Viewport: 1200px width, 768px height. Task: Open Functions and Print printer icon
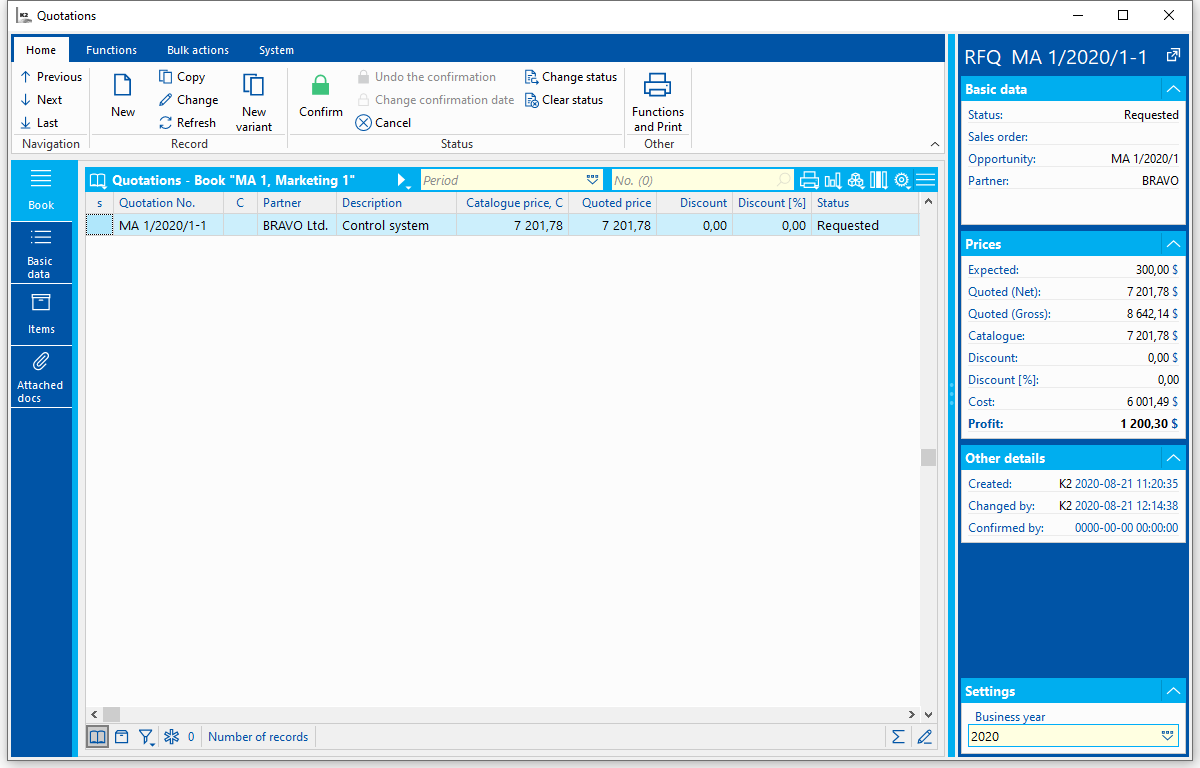click(657, 86)
